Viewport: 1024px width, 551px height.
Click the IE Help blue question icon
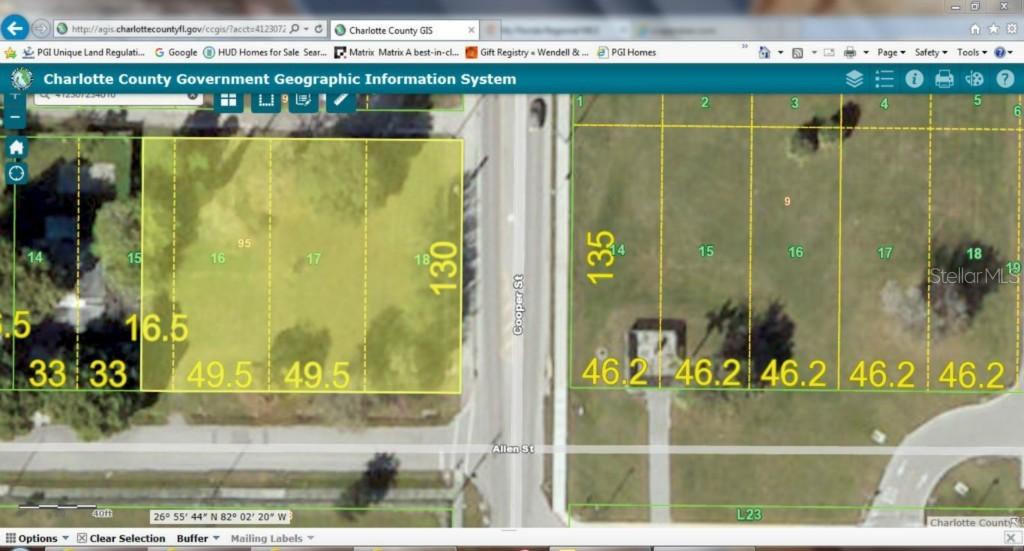pos(1000,52)
